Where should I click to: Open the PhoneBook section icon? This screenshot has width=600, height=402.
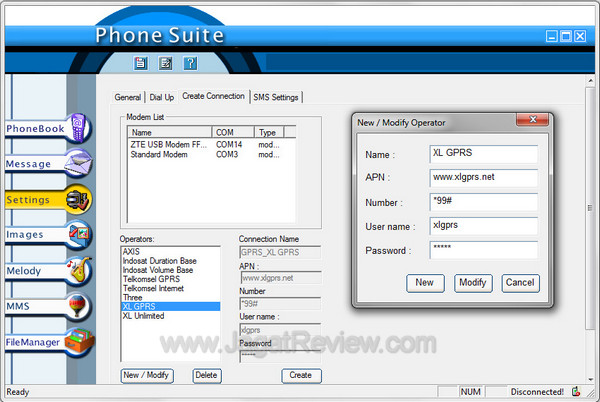79,128
